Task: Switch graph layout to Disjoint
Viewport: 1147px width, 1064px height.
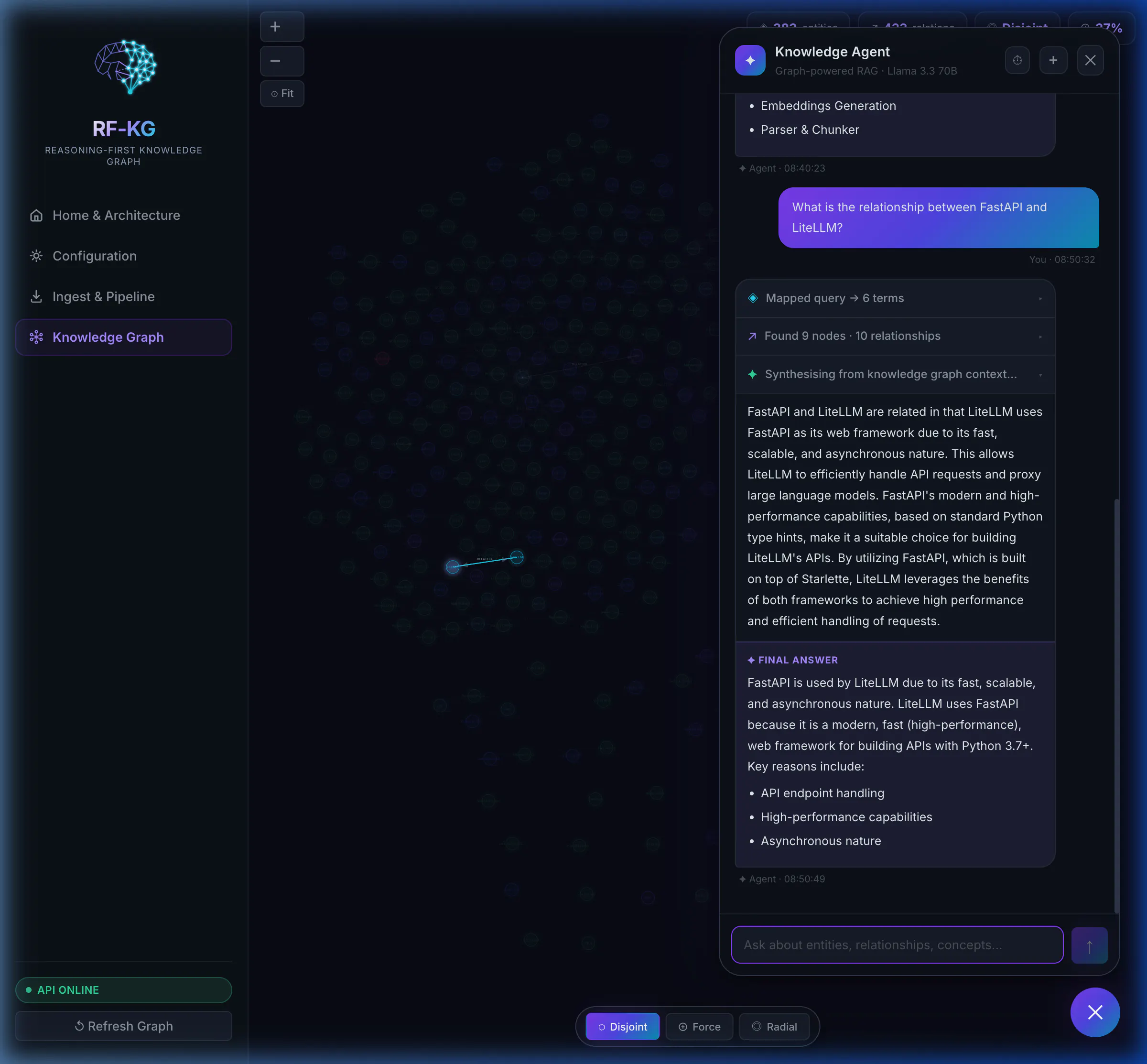Action: [x=622, y=1027]
